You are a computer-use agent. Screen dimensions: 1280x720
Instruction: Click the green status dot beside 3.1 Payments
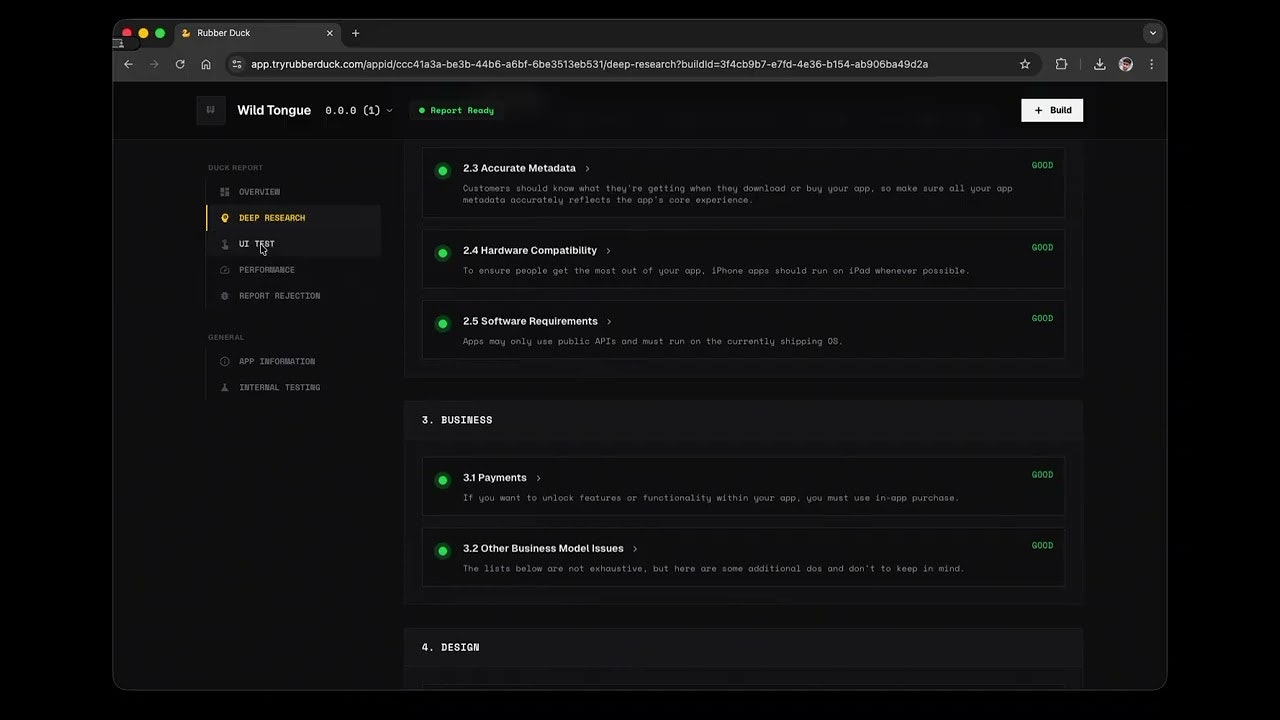(x=442, y=479)
